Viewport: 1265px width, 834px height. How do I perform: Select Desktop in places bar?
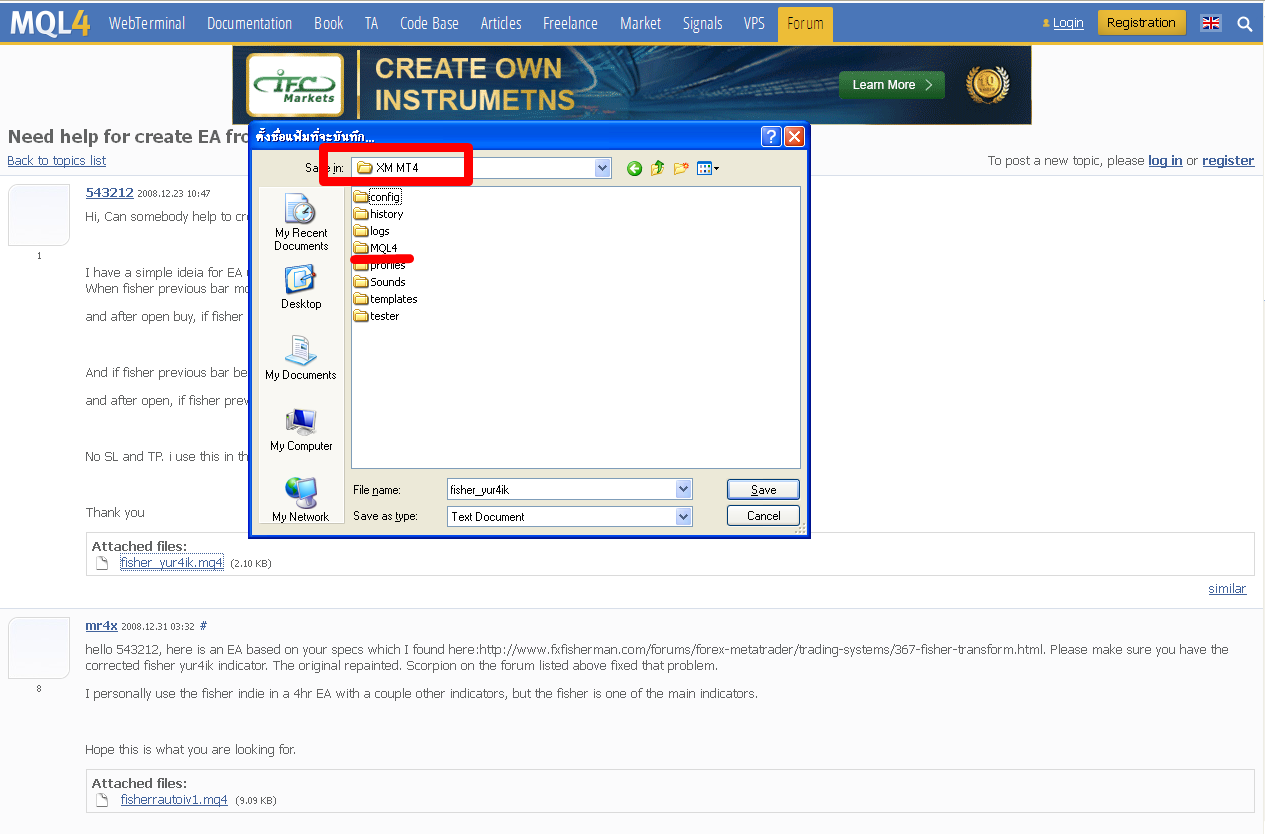[301, 288]
